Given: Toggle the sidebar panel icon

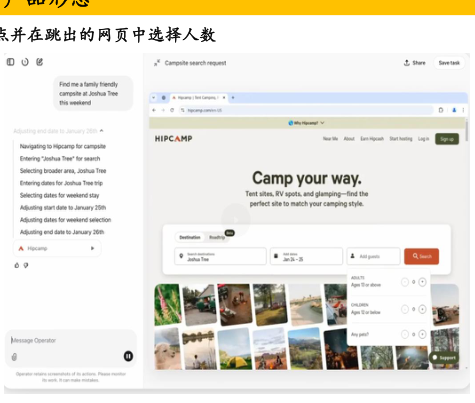Looking at the screenshot, I should click(11, 62).
